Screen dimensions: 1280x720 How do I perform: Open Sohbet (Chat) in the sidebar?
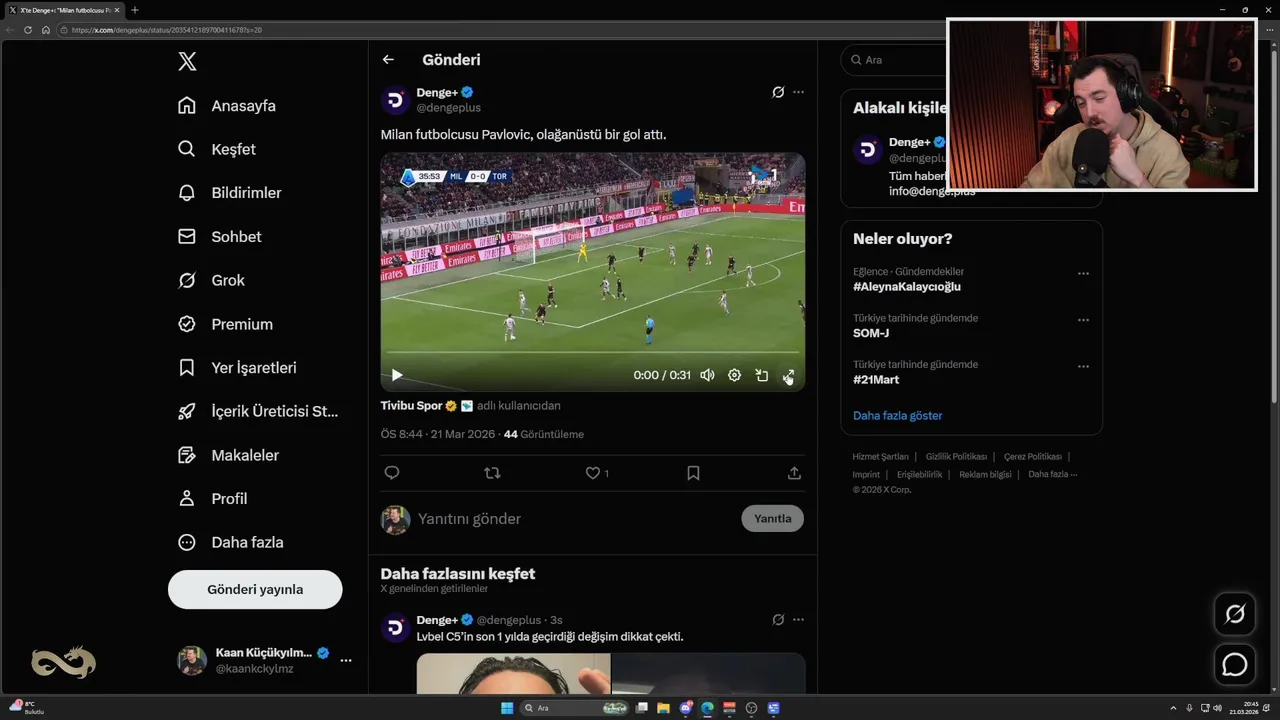pyautogui.click(x=219, y=237)
